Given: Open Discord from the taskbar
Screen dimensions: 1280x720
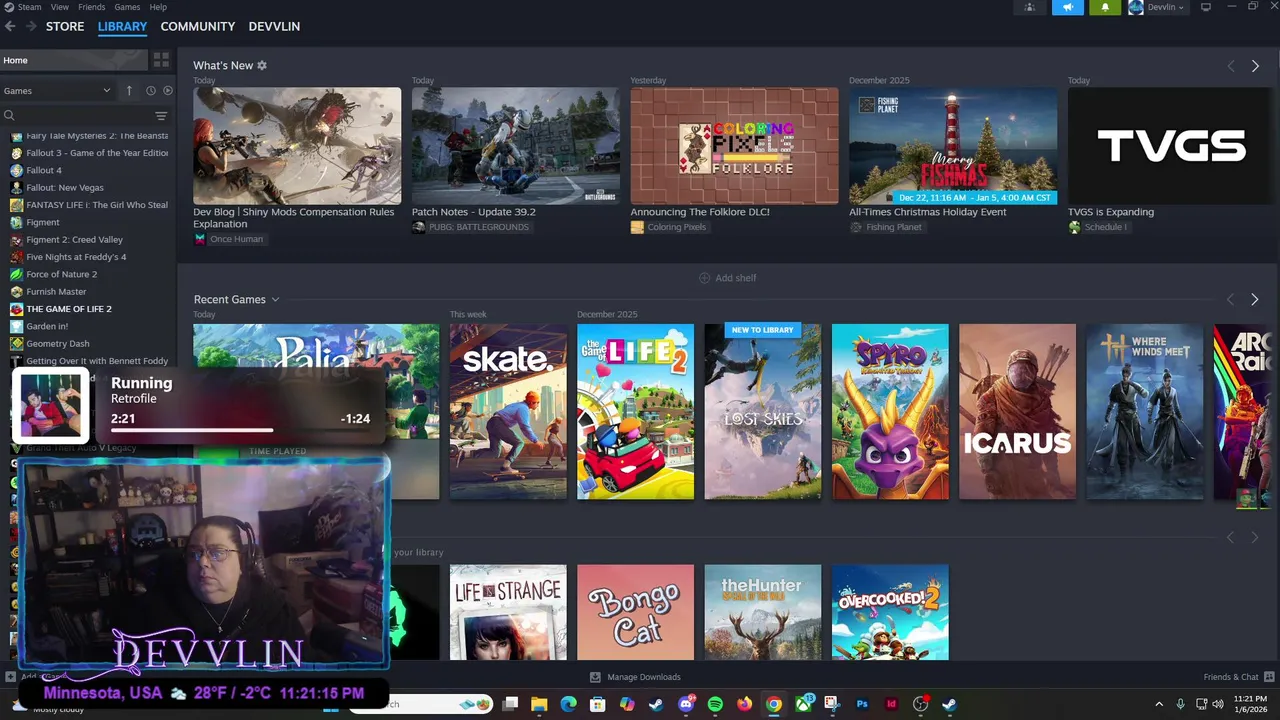Looking at the screenshot, I should pyautogui.click(x=686, y=704).
